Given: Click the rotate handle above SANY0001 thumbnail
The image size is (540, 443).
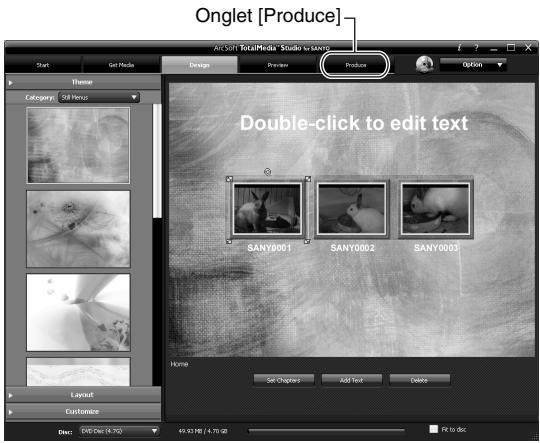Looking at the screenshot, I should click(268, 172).
